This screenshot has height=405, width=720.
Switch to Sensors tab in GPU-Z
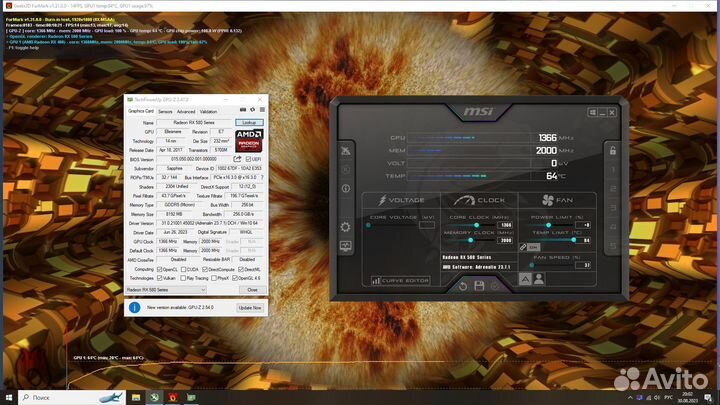[165, 112]
